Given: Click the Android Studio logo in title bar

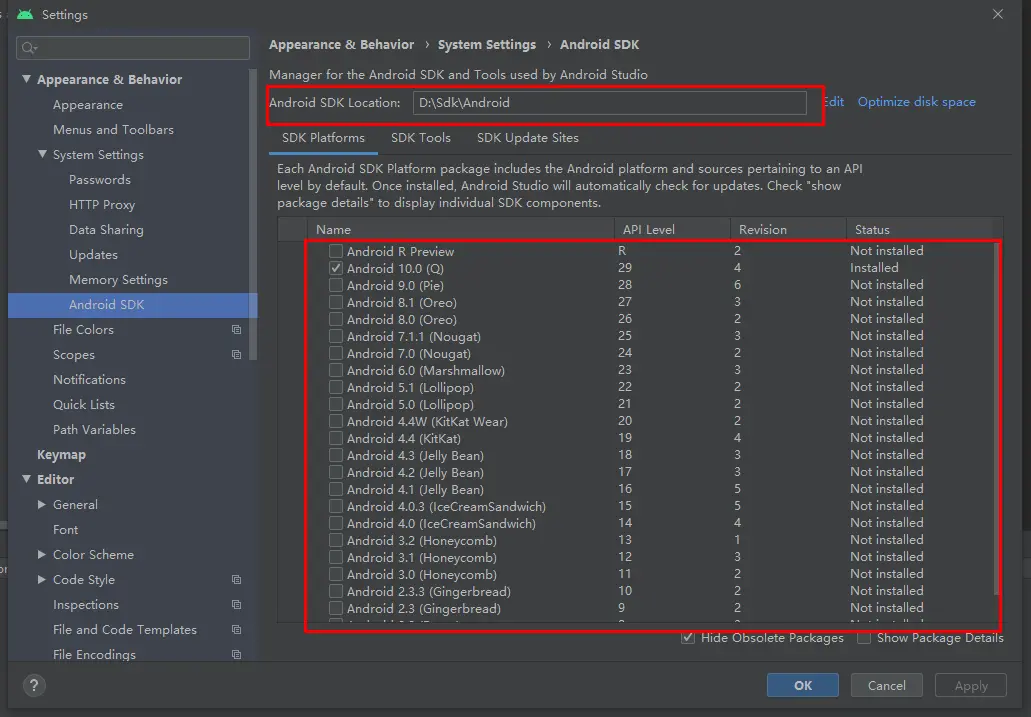Looking at the screenshot, I should pos(25,14).
